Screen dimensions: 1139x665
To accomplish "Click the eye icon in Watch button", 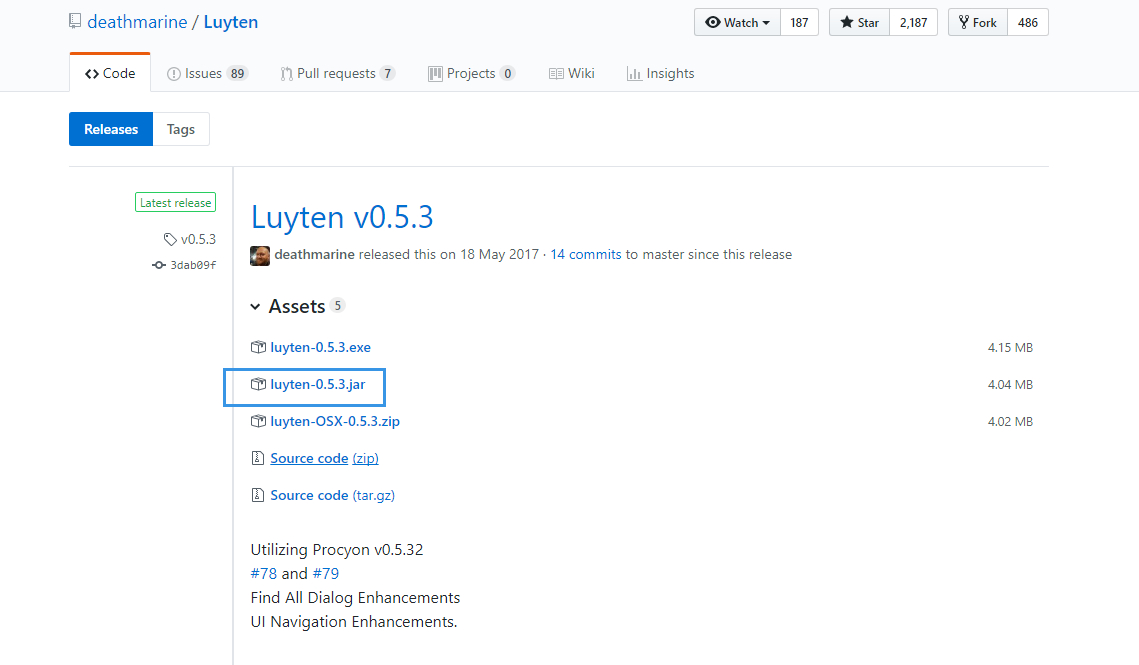I will [713, 23].
